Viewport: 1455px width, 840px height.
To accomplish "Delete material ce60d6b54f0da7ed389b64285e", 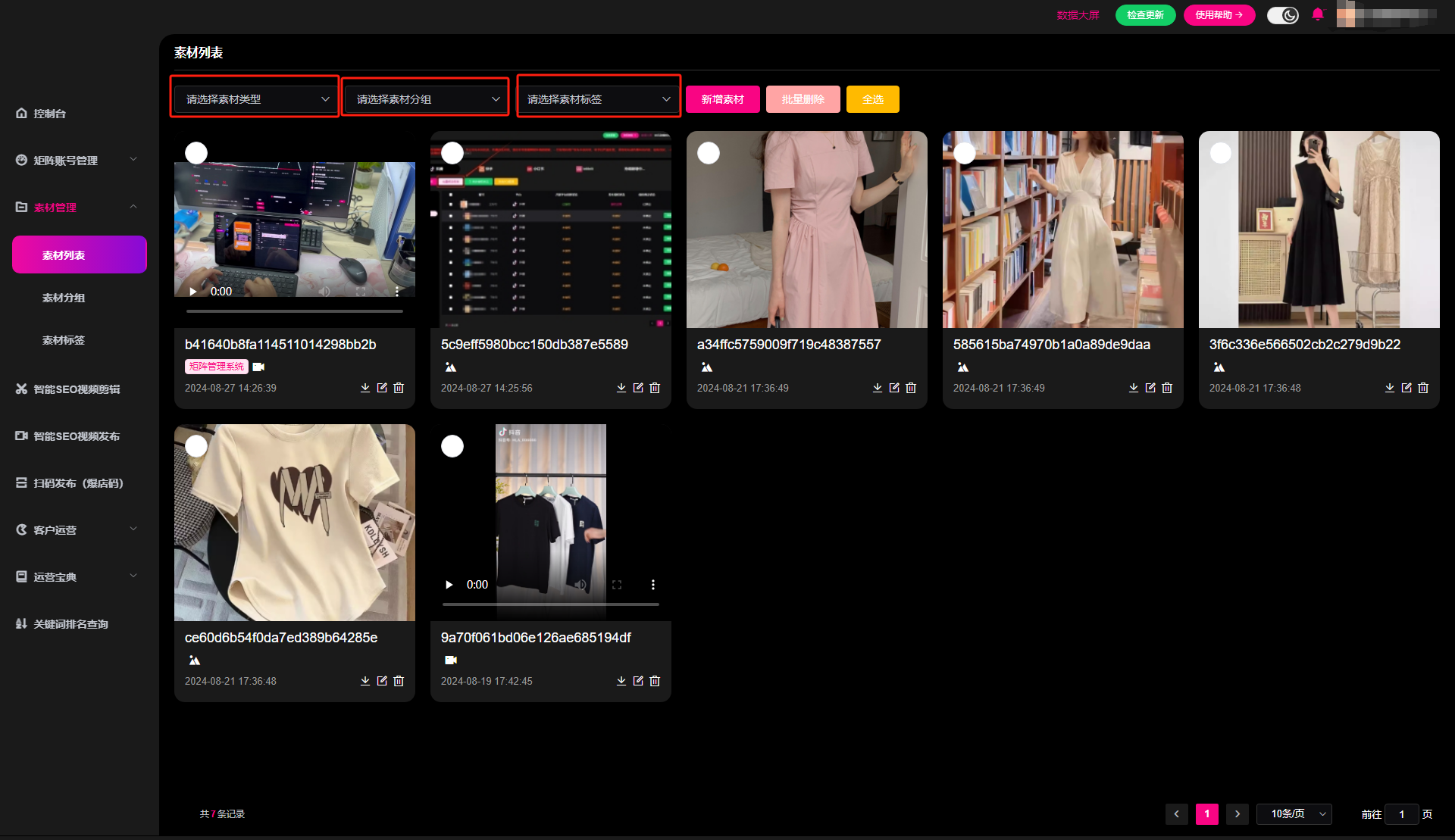I will pyautogui.click(x=399, y=681).
